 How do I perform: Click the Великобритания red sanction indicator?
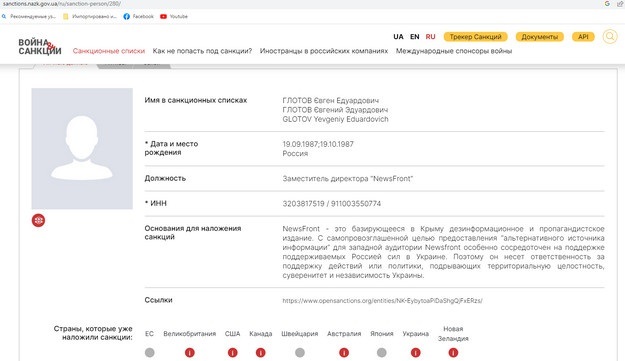coord(190,353)
